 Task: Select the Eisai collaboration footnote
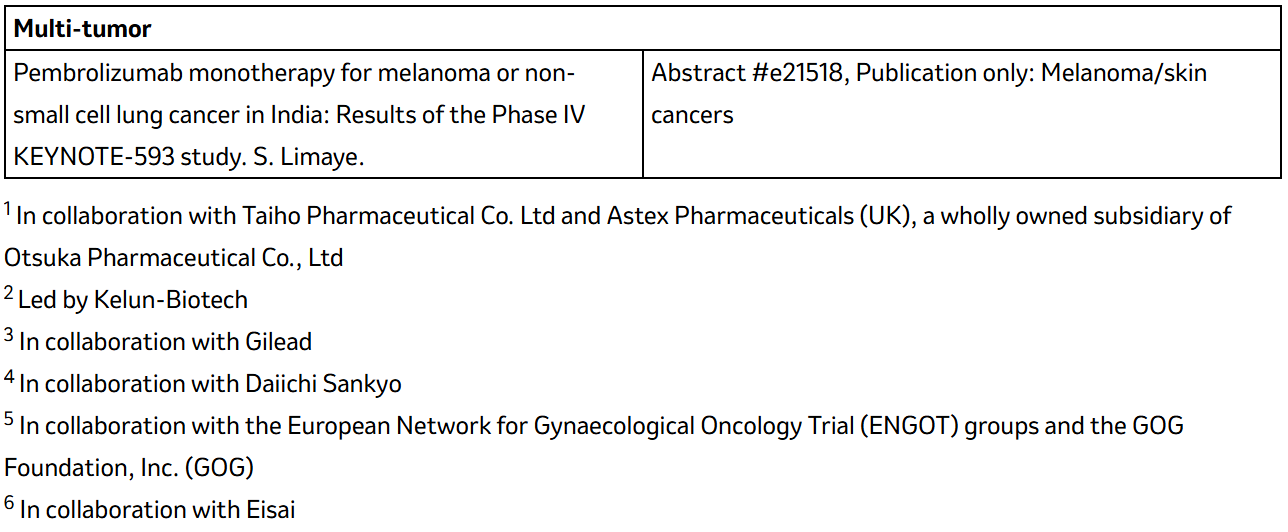tap(150, 510)
